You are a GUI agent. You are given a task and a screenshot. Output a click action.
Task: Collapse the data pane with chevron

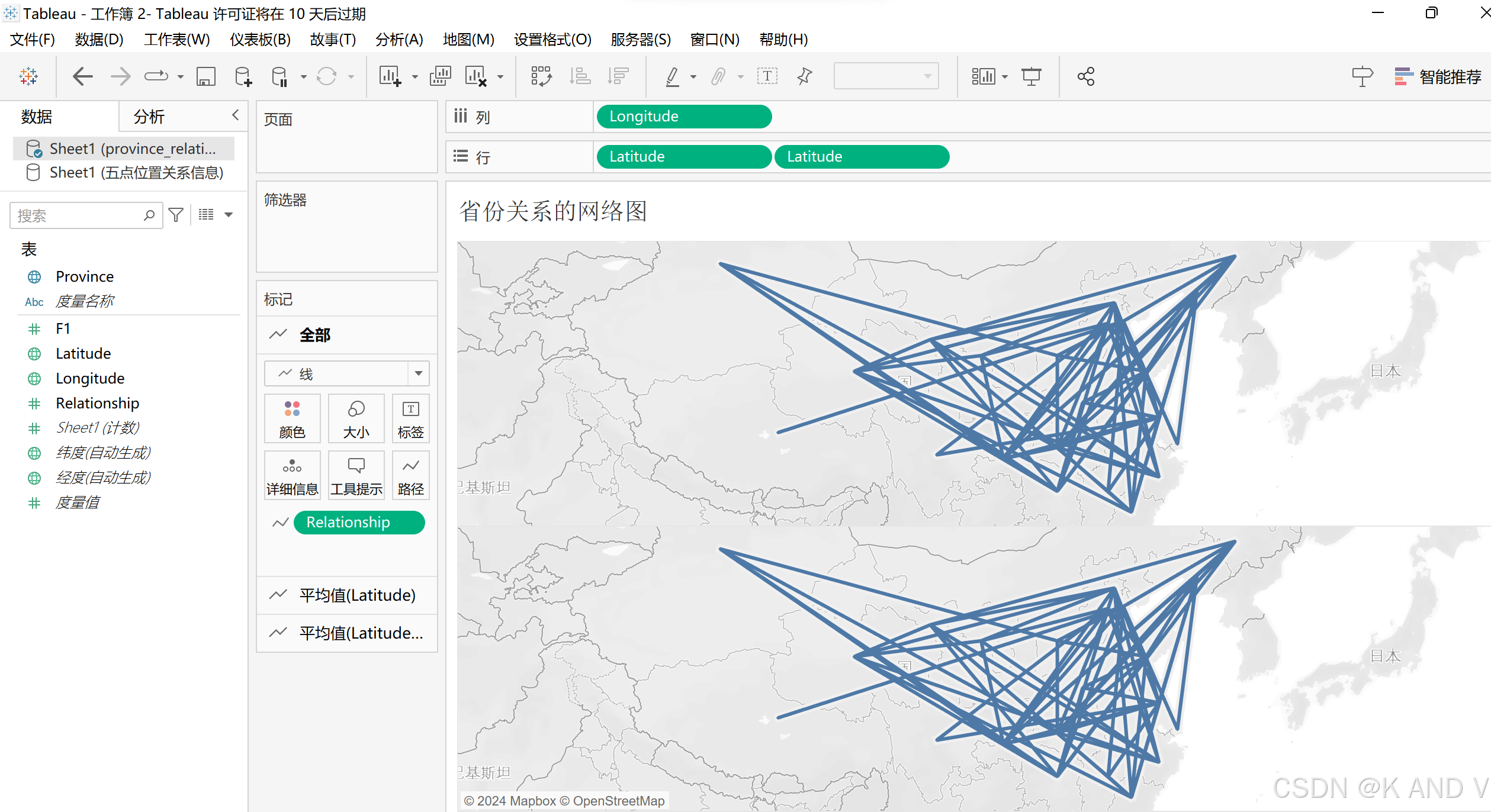(x=235, y=115)
